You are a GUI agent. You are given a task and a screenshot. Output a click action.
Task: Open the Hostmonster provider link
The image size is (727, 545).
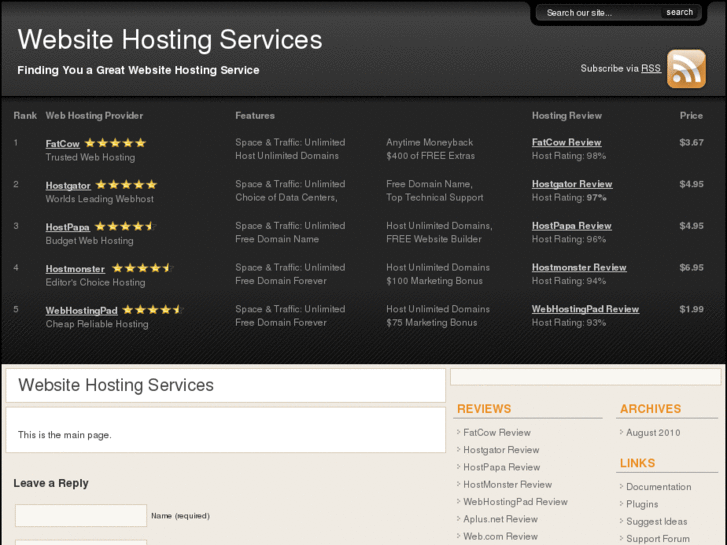click(x=75, y=269)
